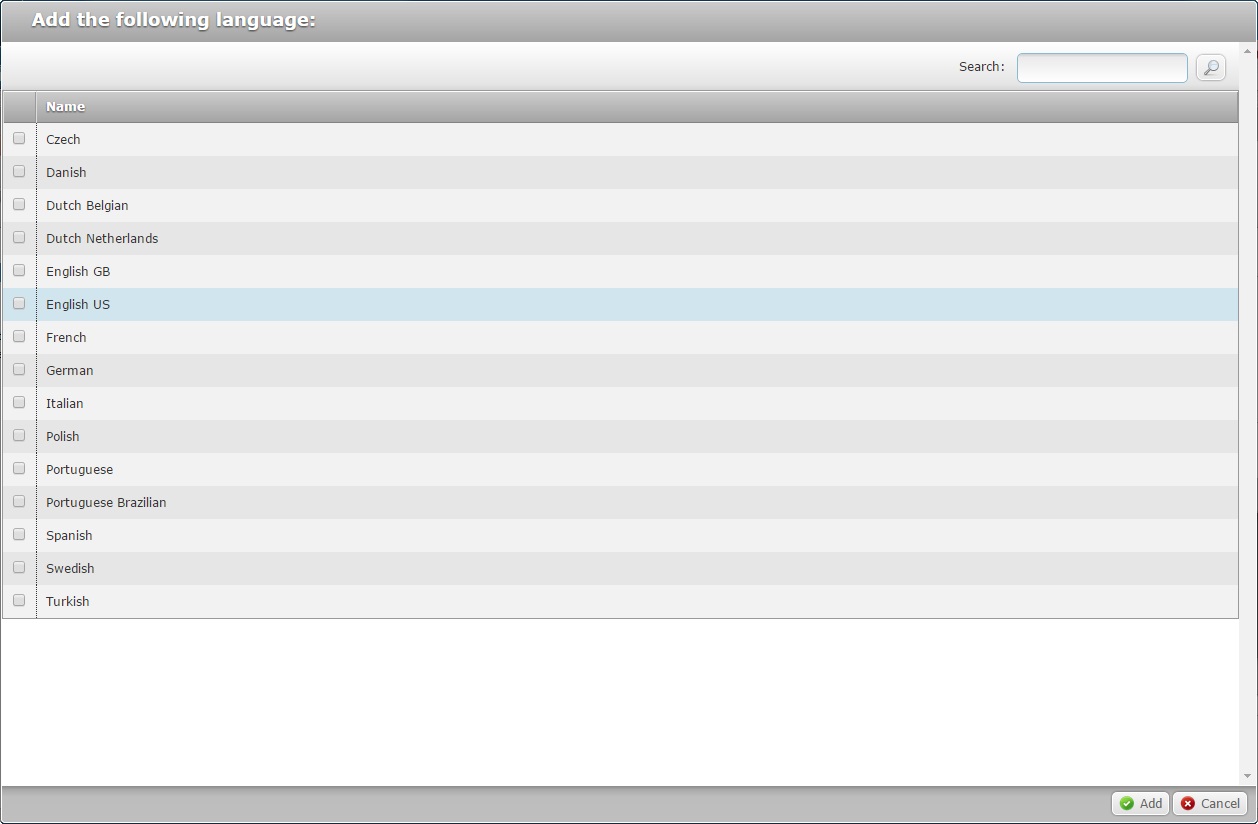The width and height of the screenshot is (1258, 824).
Task: Click the 'Portuguese' row text
Action: point(80,470)
